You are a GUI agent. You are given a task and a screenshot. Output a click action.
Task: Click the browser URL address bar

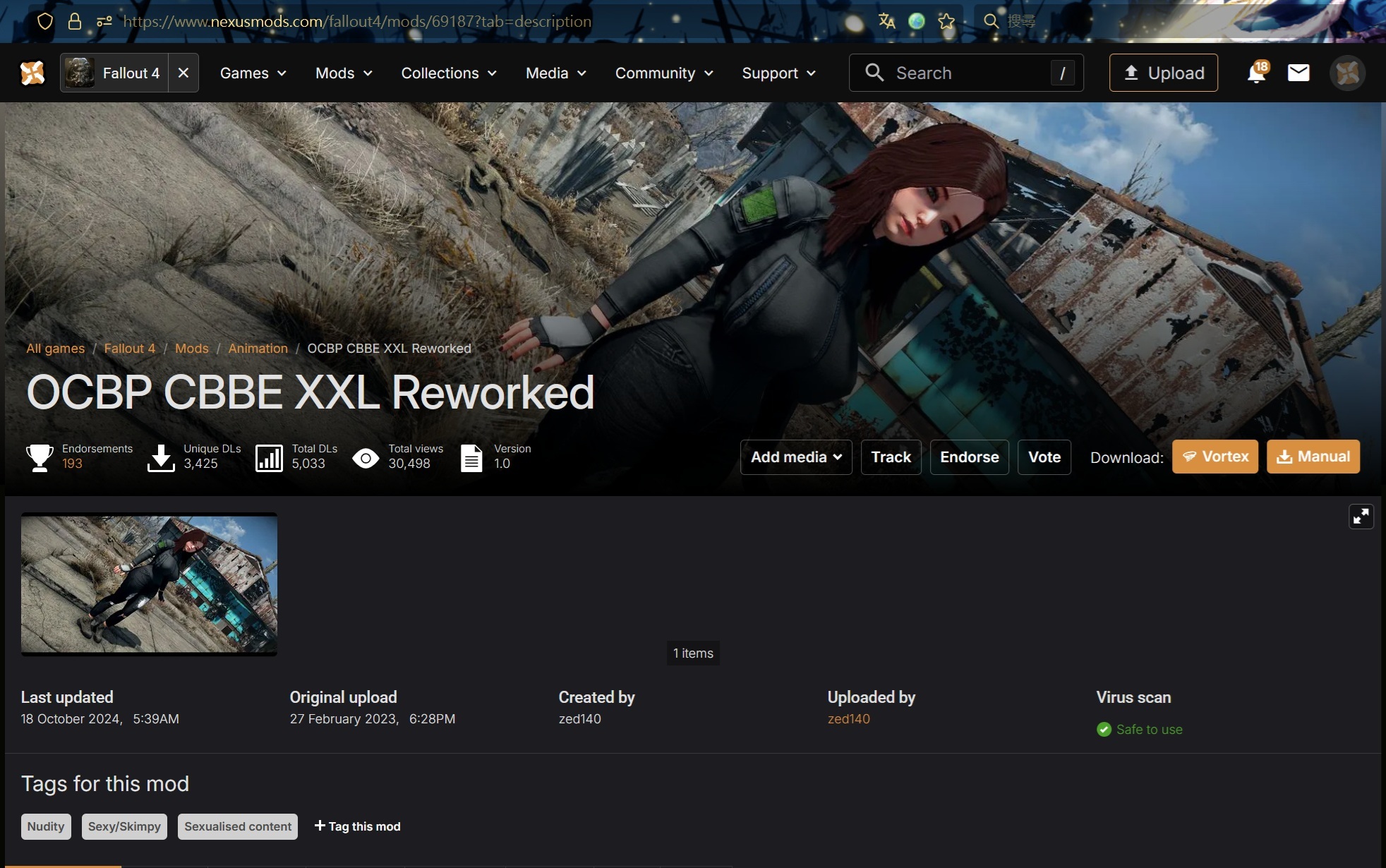(x=357, y=21)
